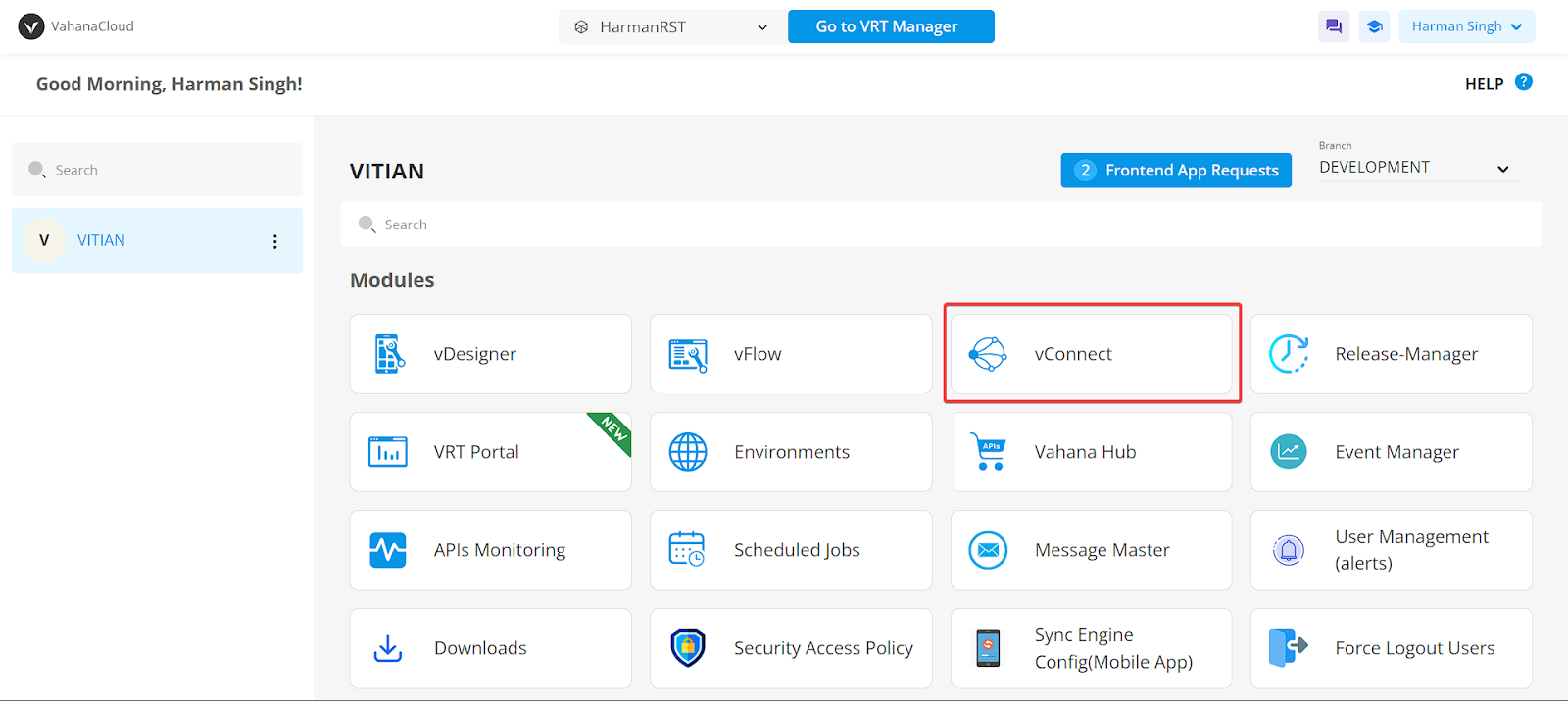Click the Scheduled Jobs calendar icon
1568x701 pixels.
coord(687,549)
